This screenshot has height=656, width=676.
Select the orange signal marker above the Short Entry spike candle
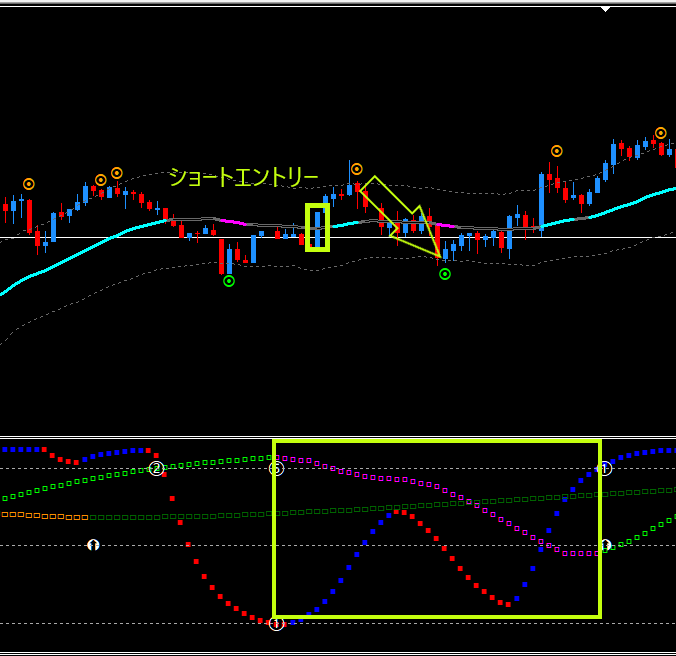pos(357,169)
